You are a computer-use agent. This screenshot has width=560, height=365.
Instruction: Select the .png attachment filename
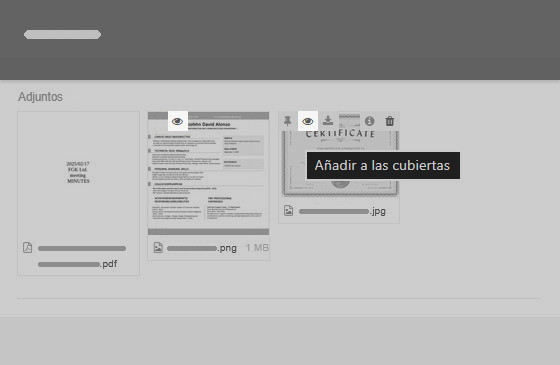pos(202,248)
